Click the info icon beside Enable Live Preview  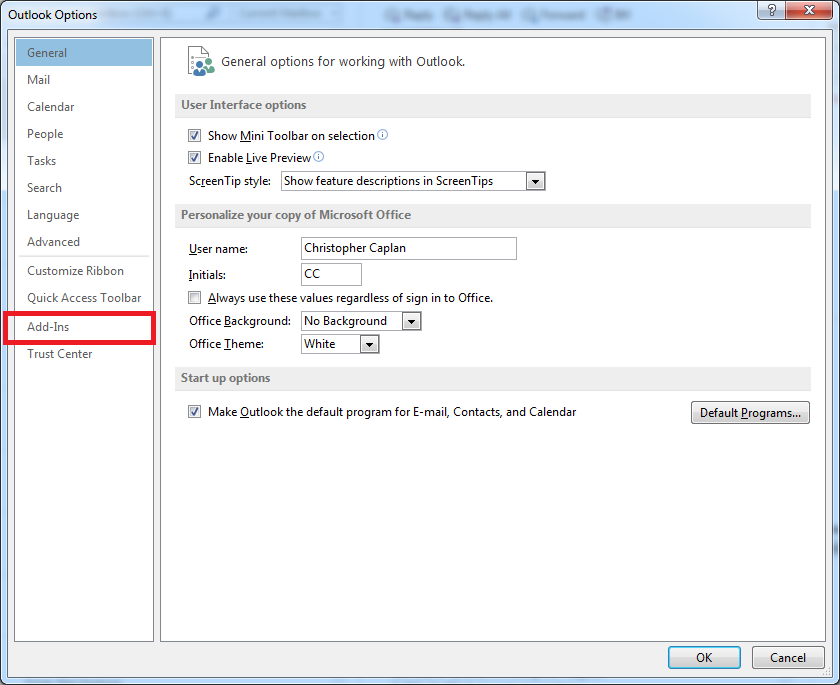tap(318, 157)
